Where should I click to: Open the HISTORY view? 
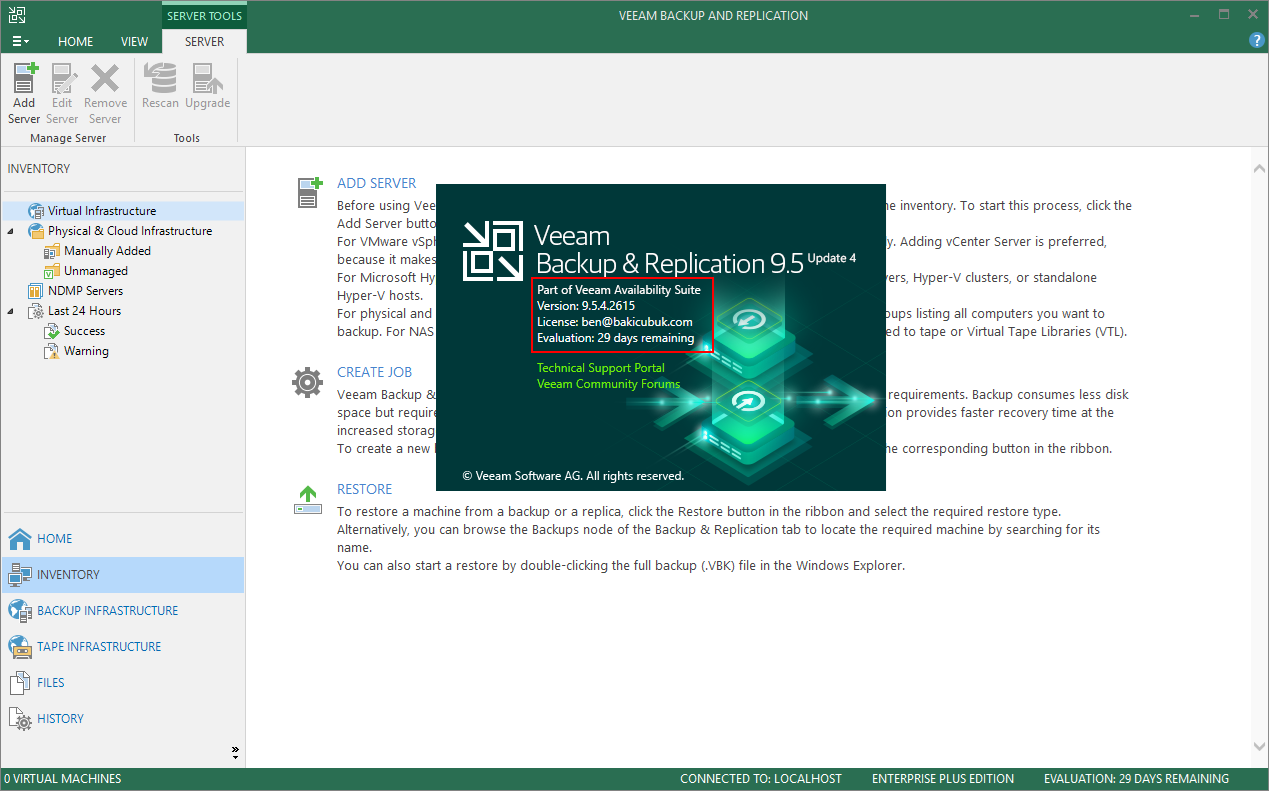pos(122,719)
